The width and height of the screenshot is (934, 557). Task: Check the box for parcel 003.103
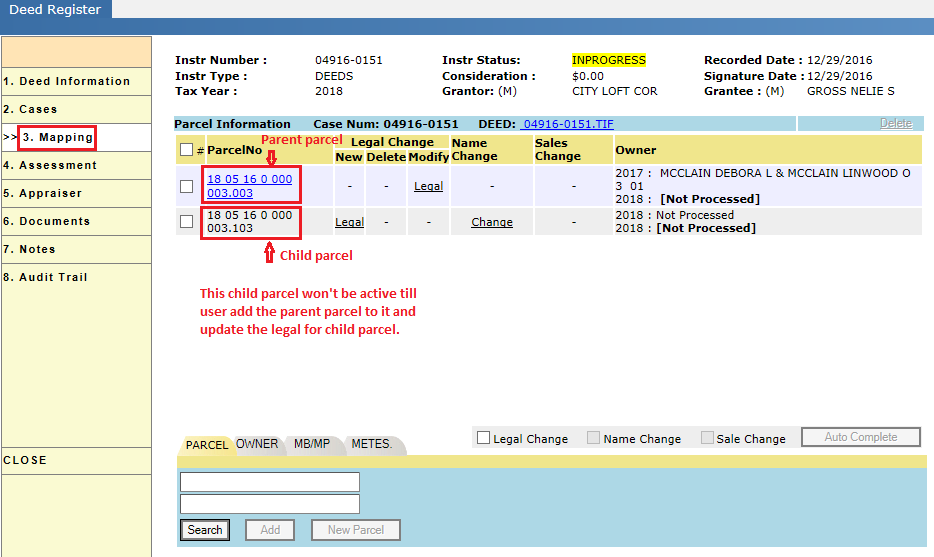(186, 222)
